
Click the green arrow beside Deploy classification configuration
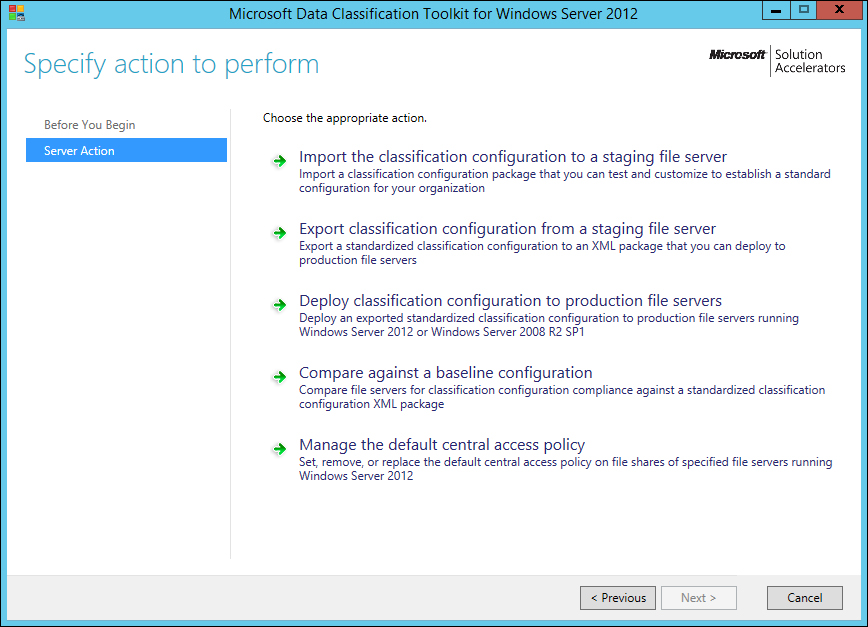(280, 304)
